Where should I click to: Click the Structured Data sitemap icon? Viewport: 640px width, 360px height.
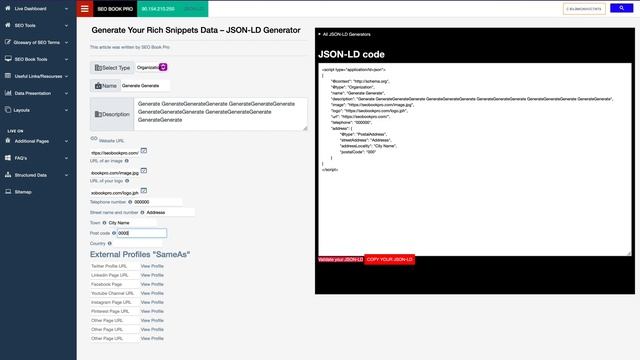(8, 175)
